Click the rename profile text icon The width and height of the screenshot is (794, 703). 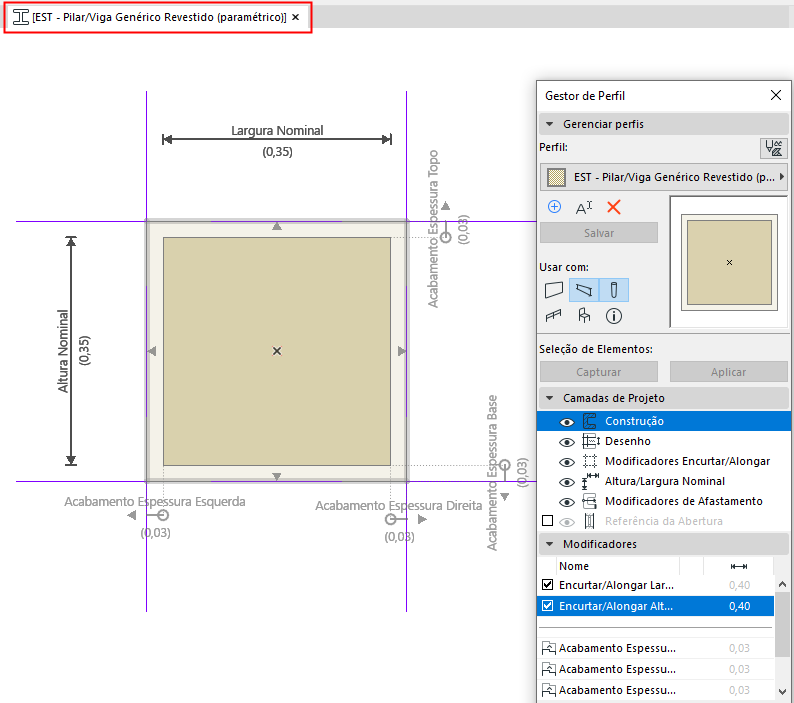click(584, 207)
